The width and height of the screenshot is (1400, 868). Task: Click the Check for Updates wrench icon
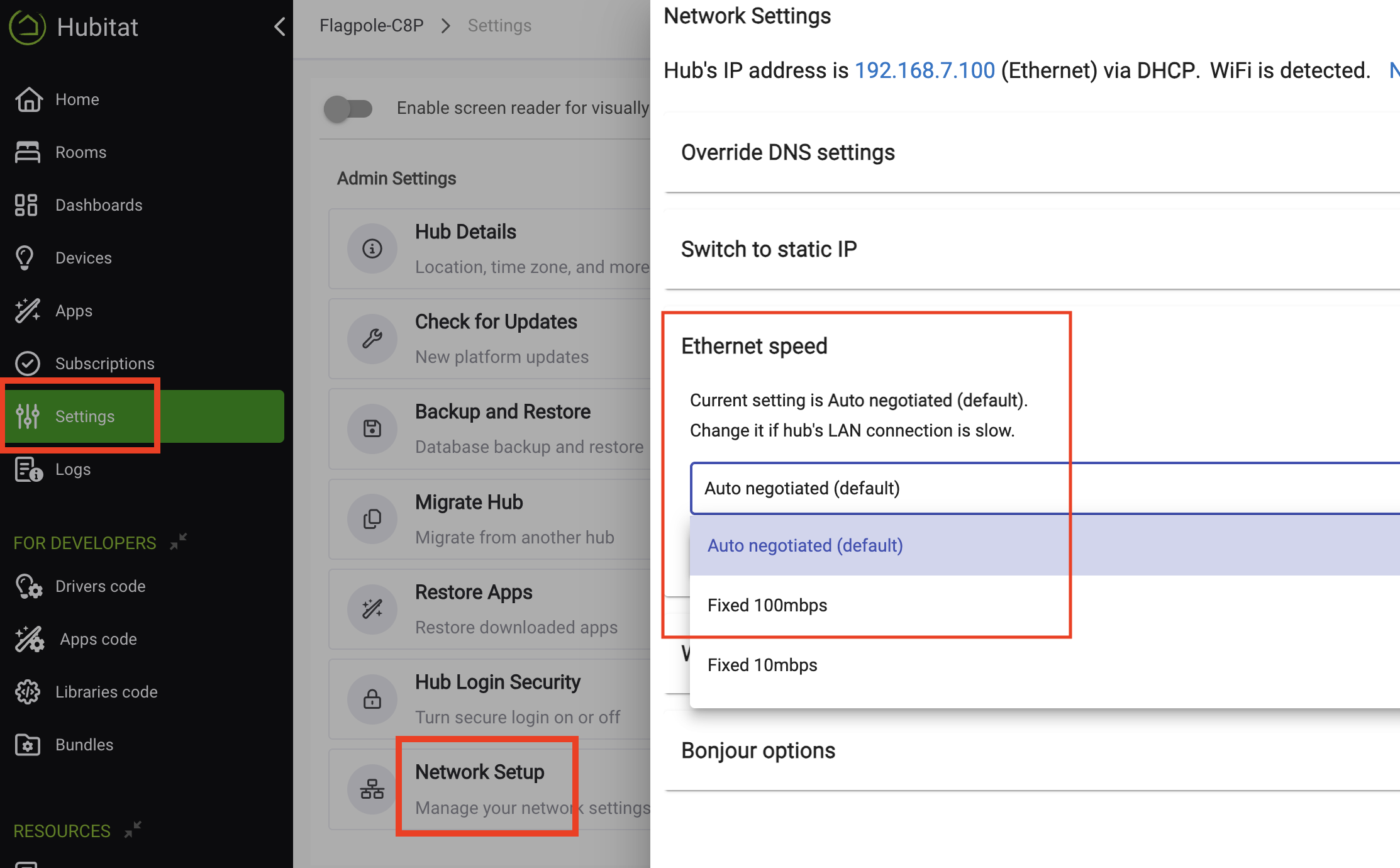tap(372, 339)
